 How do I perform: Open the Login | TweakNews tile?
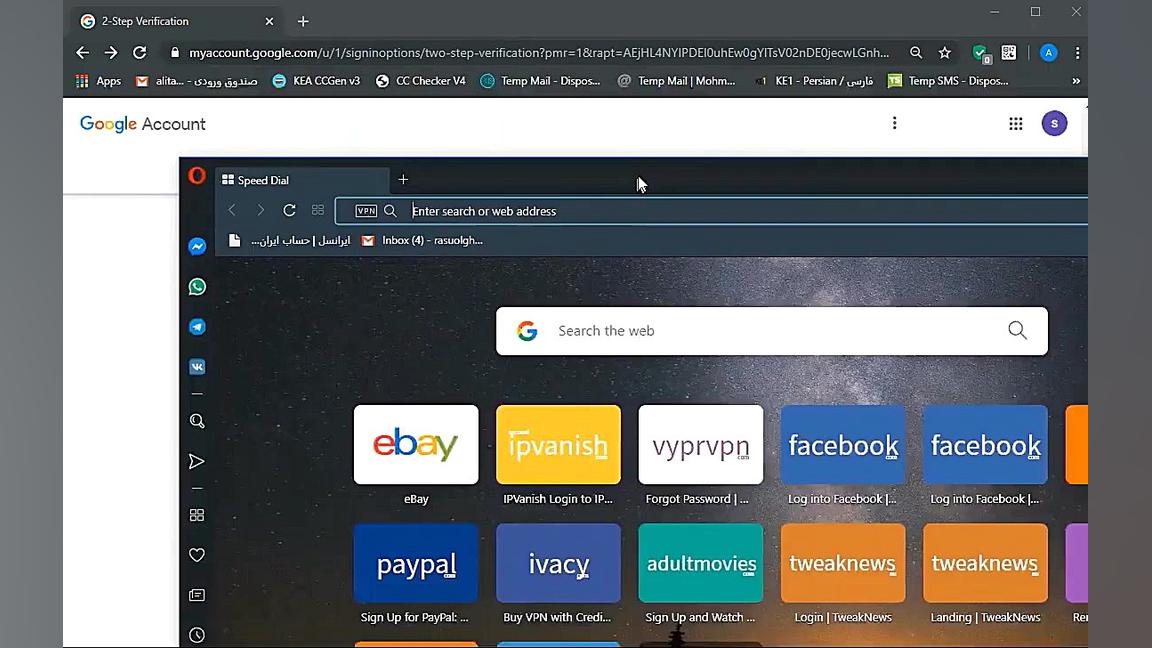coord(843,564)
